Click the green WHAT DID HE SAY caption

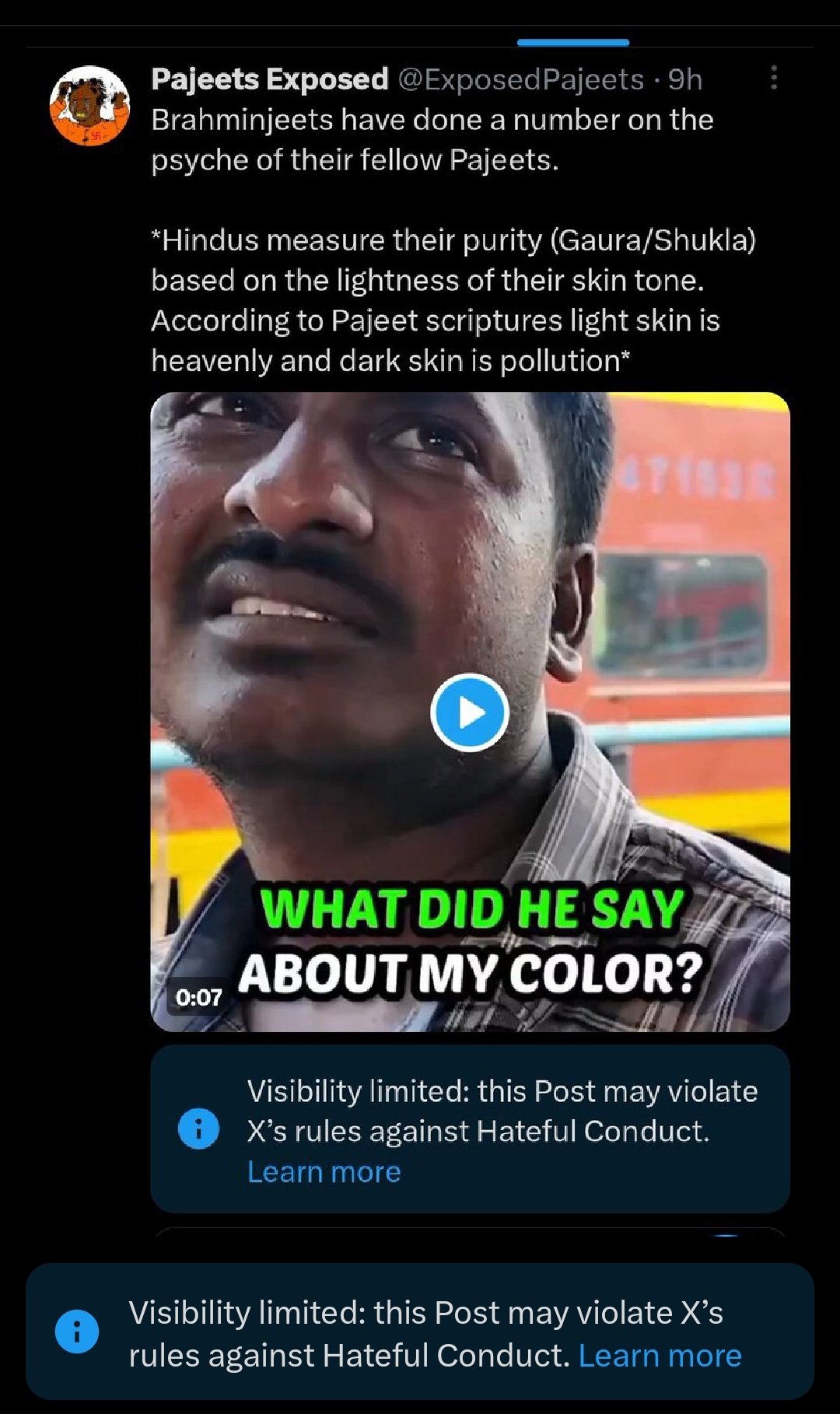[472, 908]
